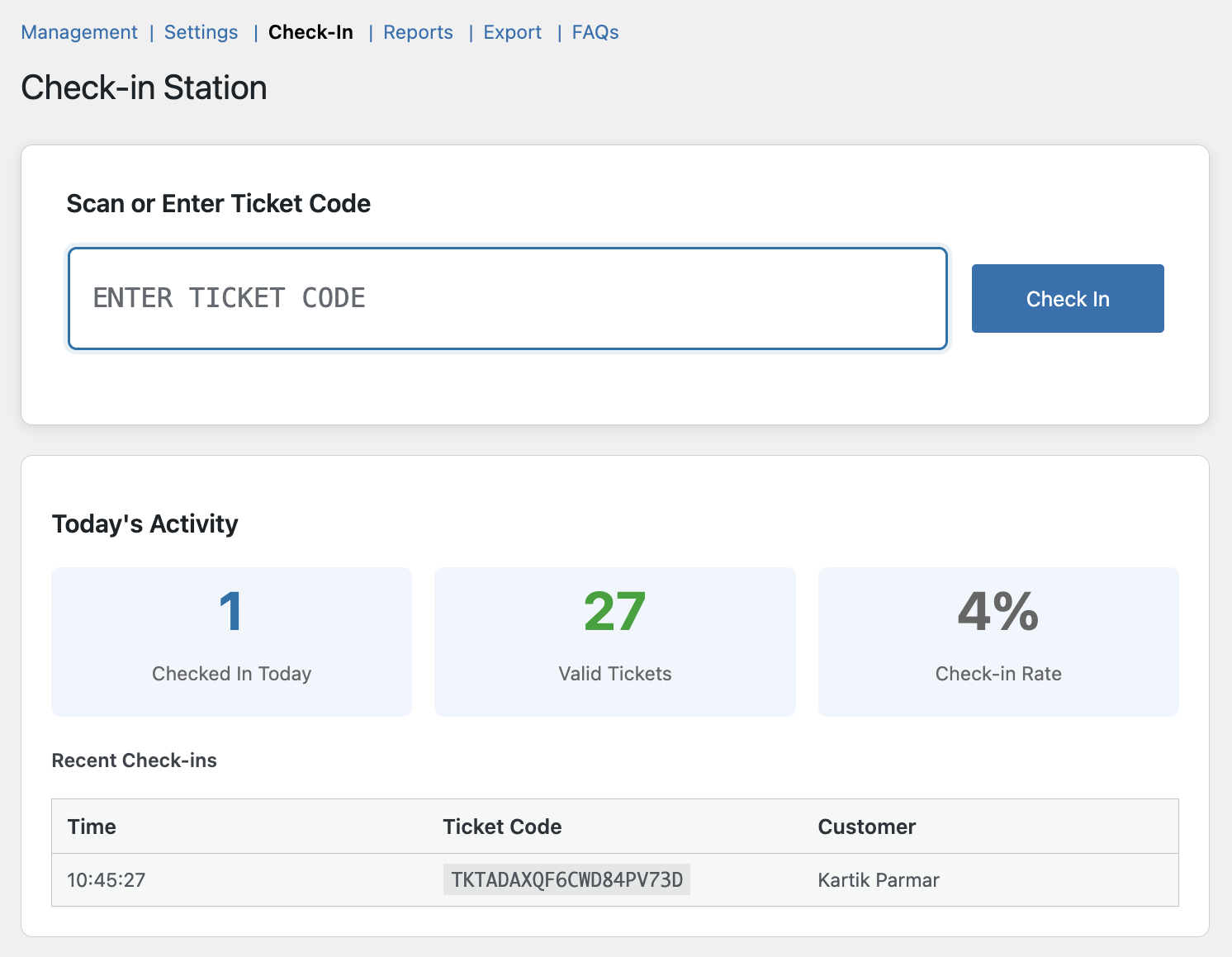Open the FAQs tab
The height and width of the screenshot is (957, 1232).
coord(595,32)
